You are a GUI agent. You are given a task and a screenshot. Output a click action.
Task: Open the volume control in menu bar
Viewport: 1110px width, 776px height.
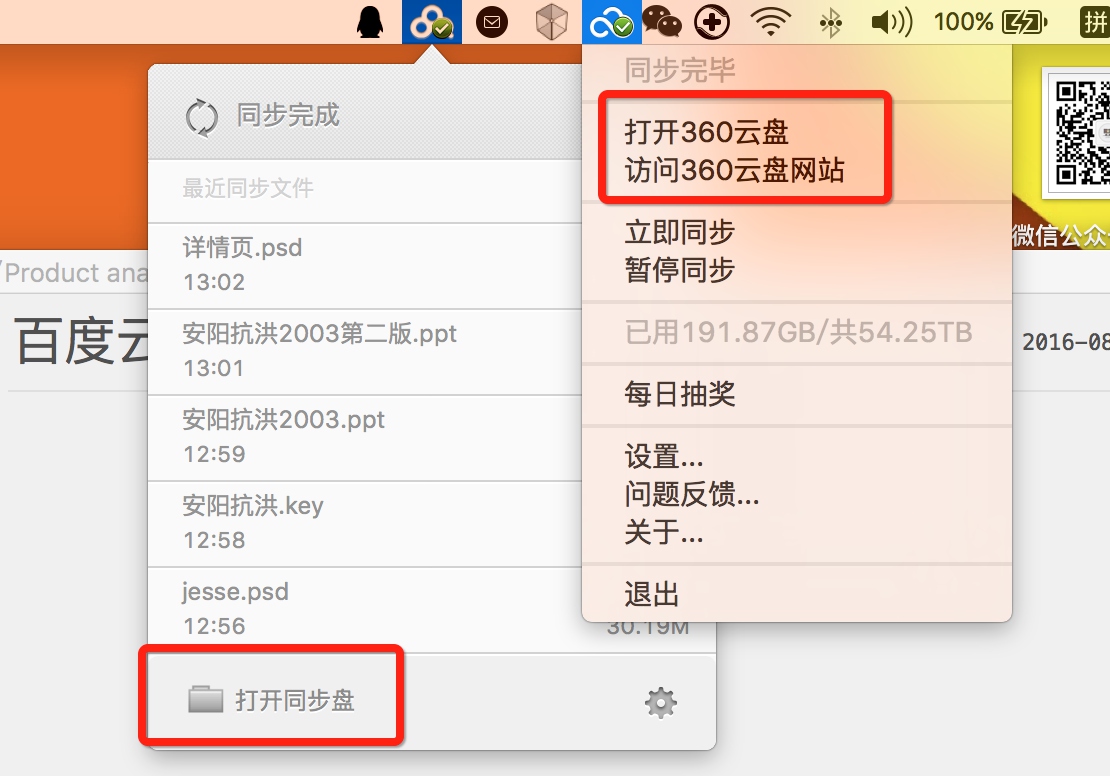[x=891, y=23]
